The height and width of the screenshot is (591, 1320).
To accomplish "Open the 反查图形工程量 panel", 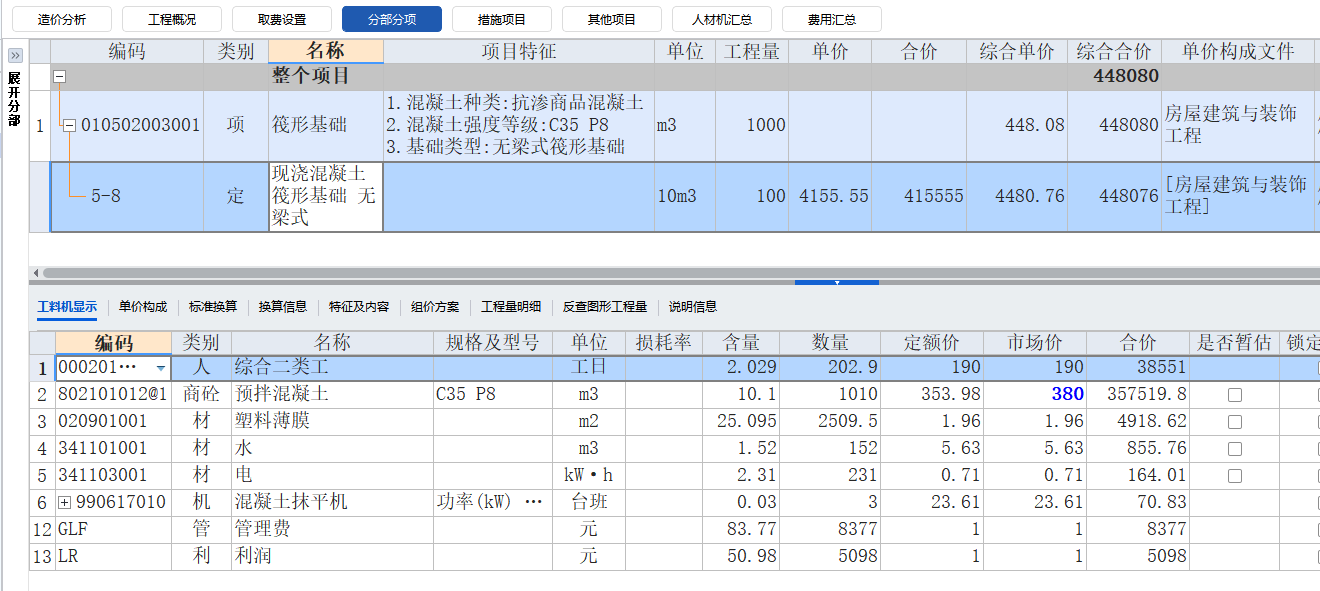I will coord(605,307).
